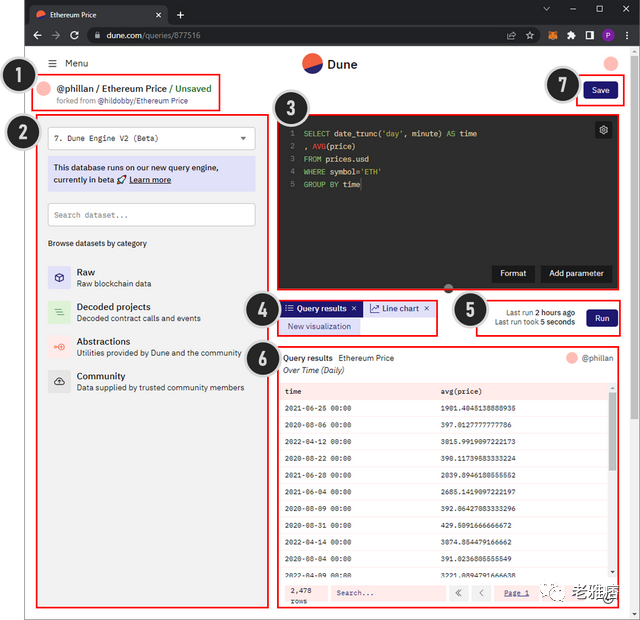Close the Line chart tab
The image size is (640, 620).
point(427,309)
